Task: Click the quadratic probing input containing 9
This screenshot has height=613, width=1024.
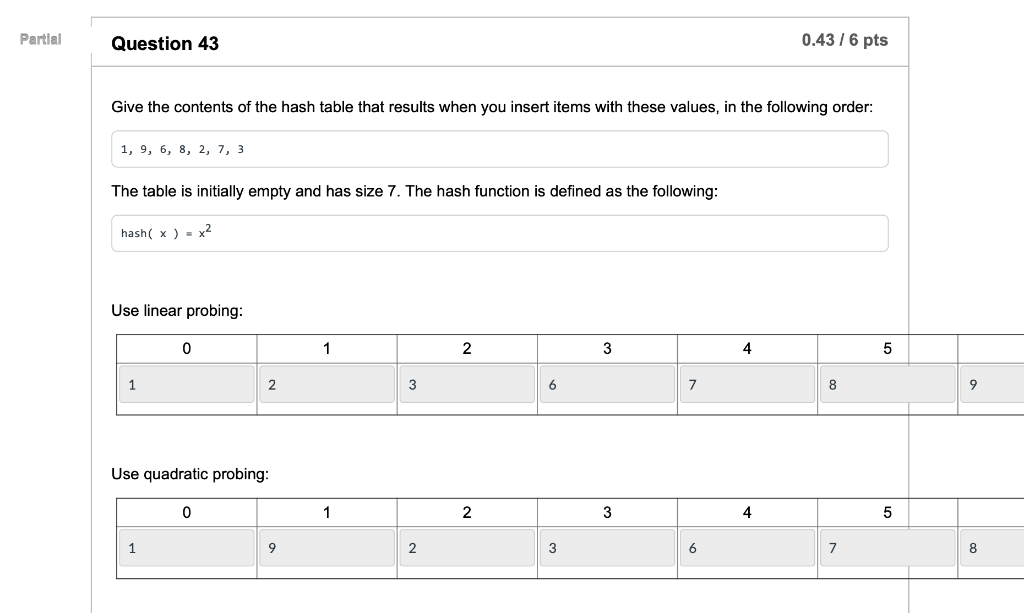Action: pos(327,547)
